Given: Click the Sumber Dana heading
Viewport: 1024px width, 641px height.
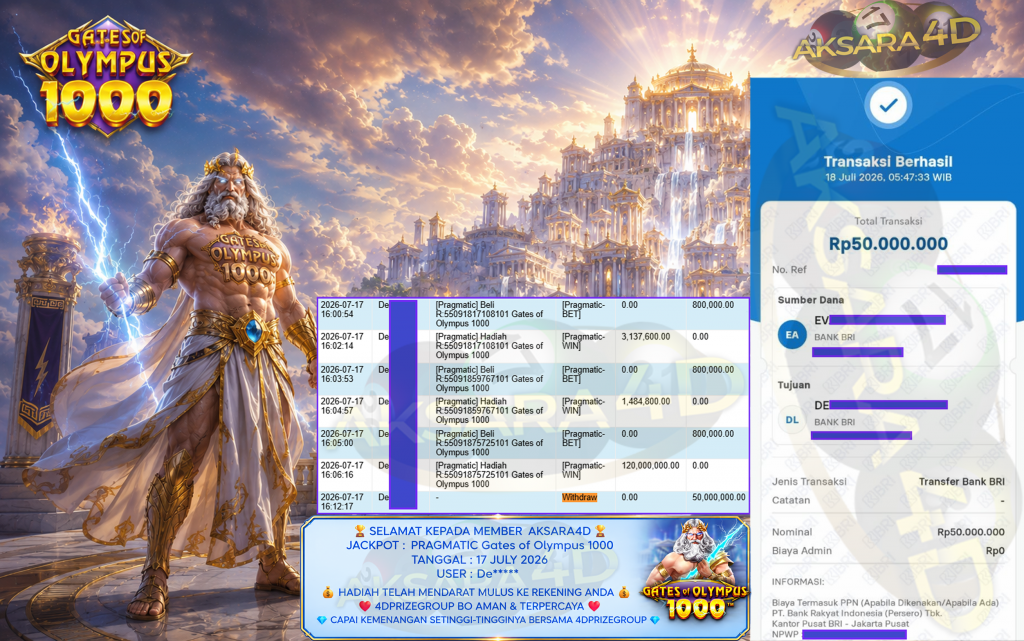Looking at the screenshot, I should point(810,300).
